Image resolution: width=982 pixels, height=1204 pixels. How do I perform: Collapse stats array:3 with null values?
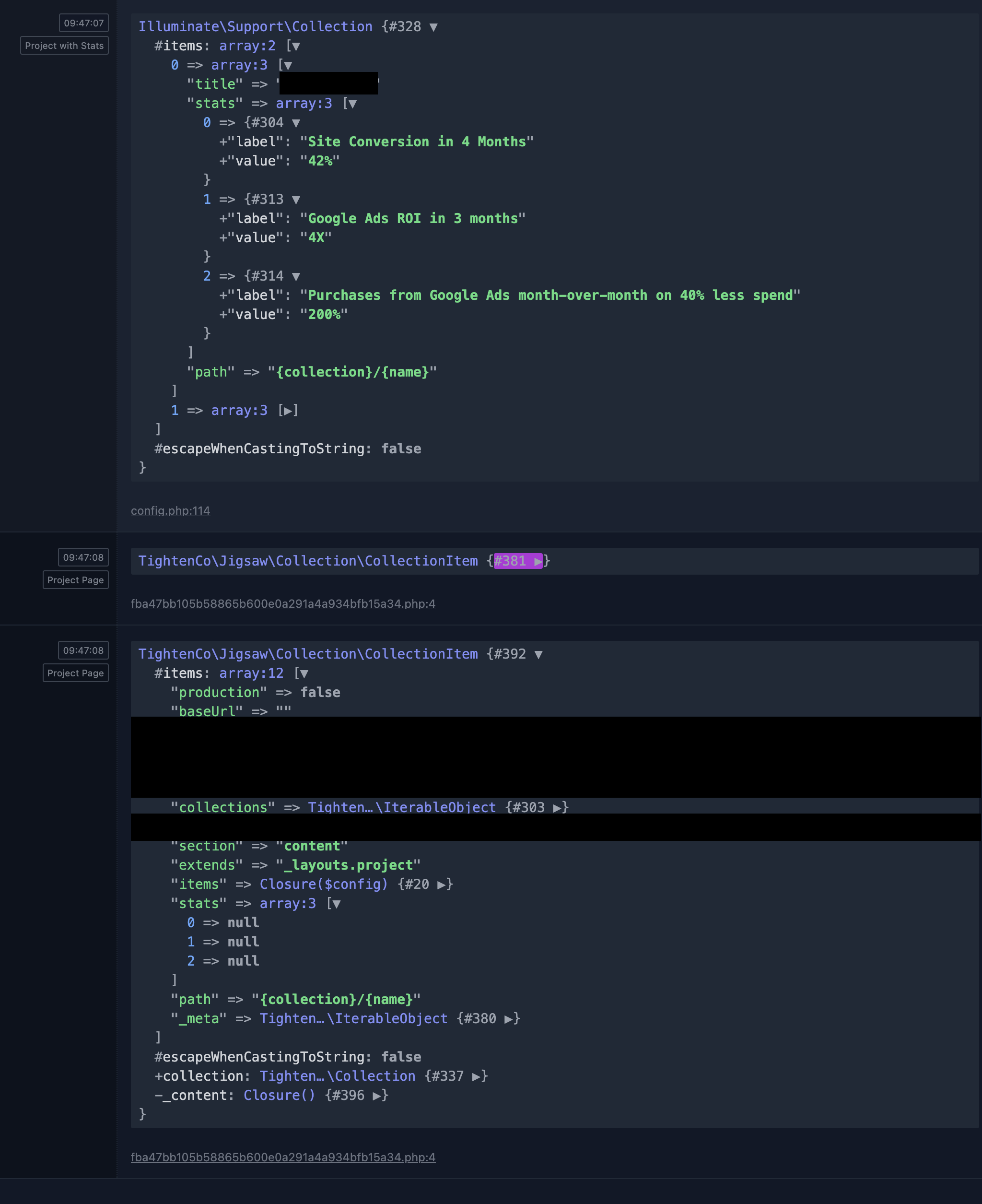(x=336, y=904)
